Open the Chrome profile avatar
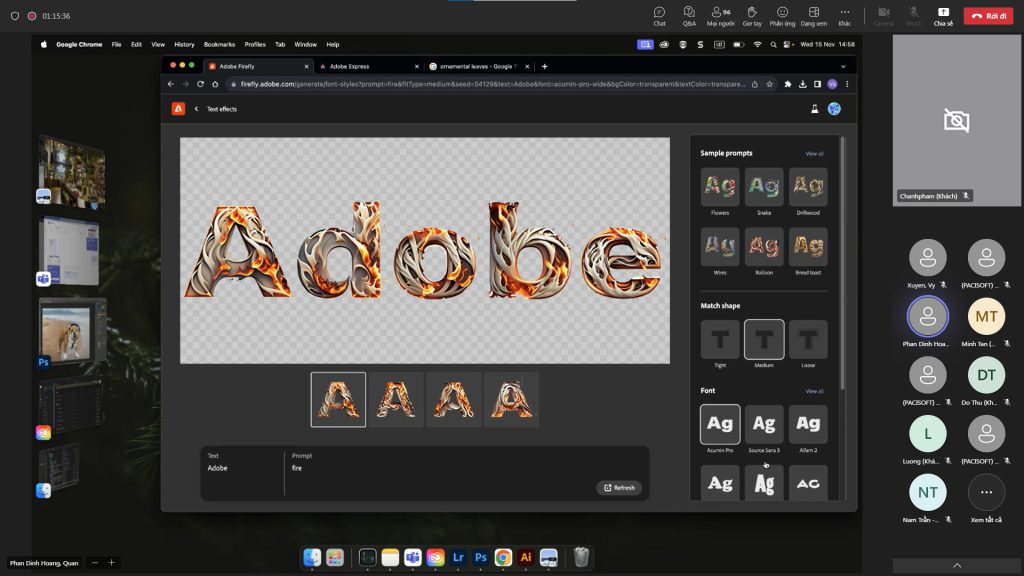1024x576 pixels. [x=832, y=84]
